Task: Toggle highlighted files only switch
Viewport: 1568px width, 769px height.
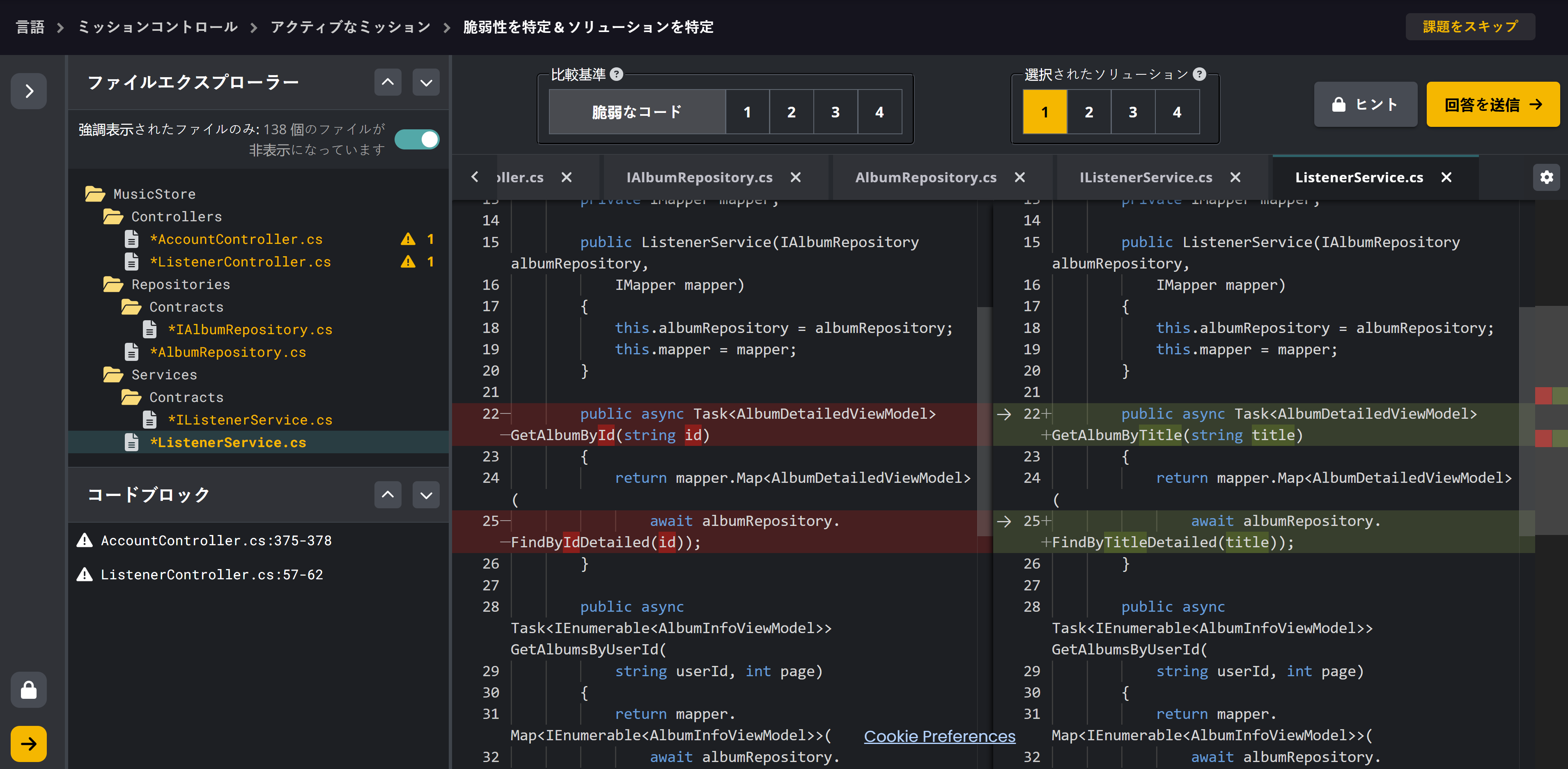Action: [x=417, y=140]
